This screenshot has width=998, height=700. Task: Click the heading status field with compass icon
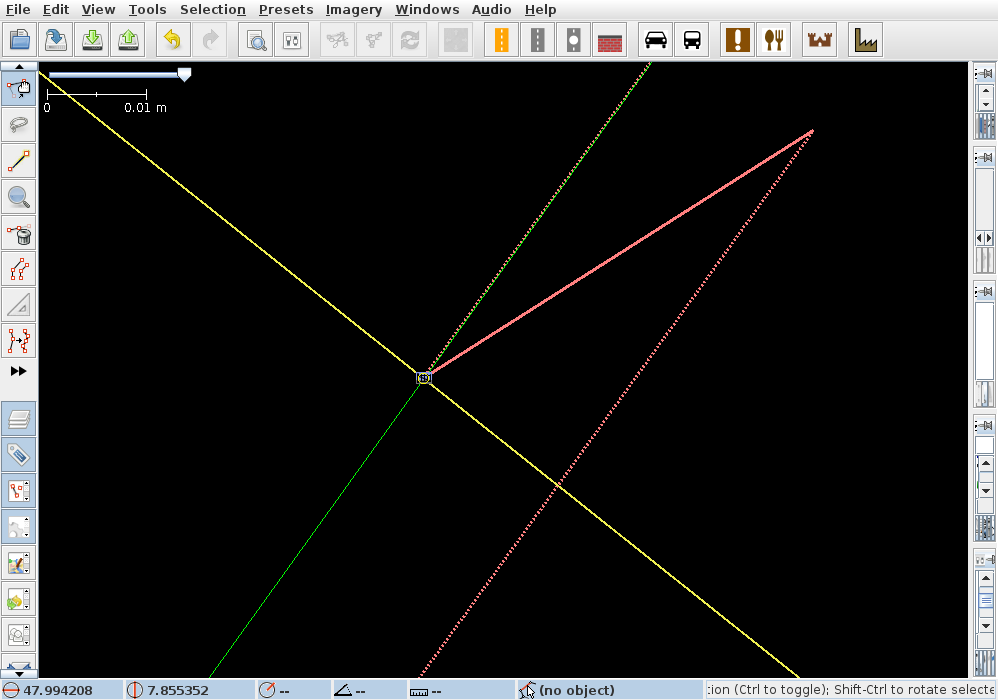tap(292, 690)
